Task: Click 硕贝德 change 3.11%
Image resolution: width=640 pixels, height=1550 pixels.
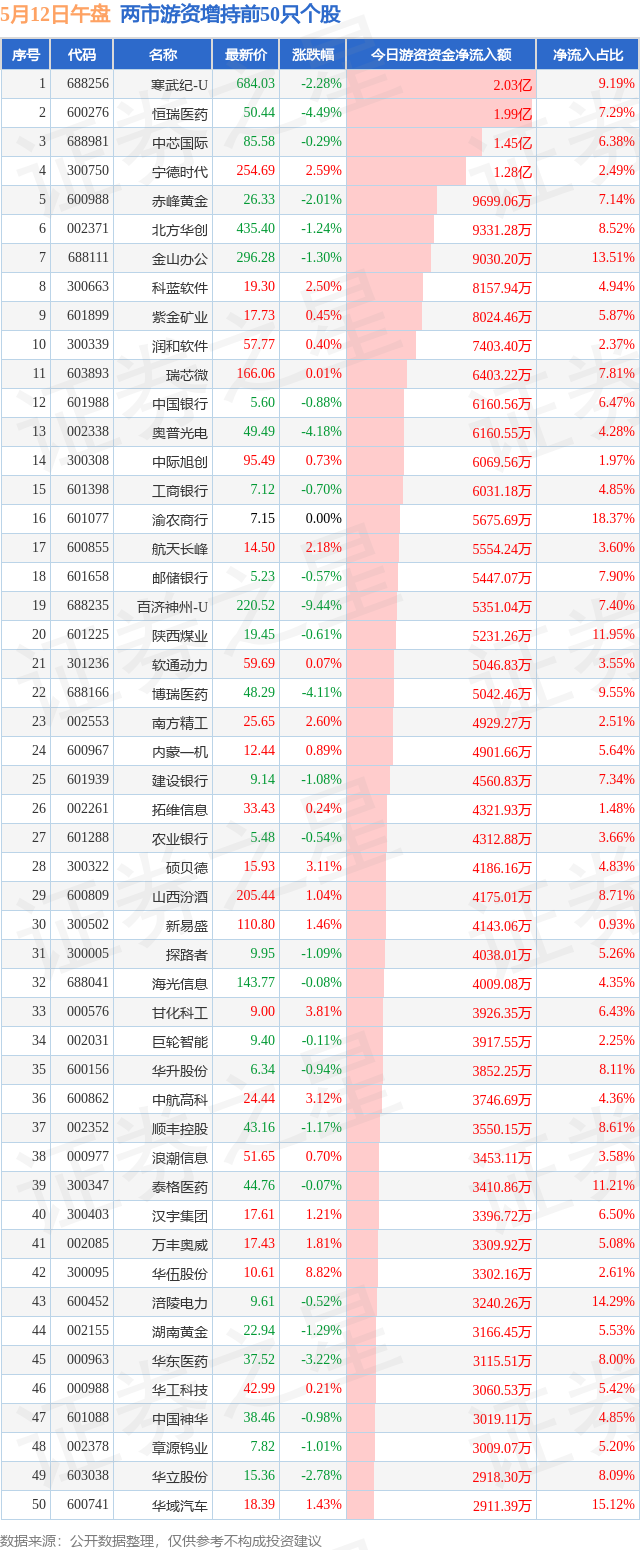Action: (324, 867)
